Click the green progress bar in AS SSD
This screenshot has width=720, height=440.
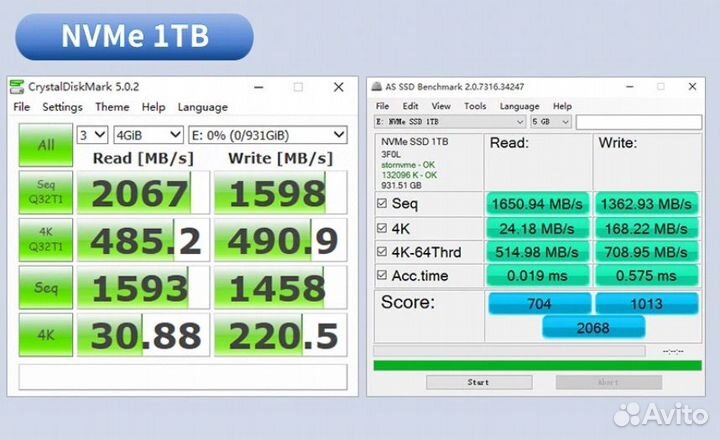(x=537, y=366)
